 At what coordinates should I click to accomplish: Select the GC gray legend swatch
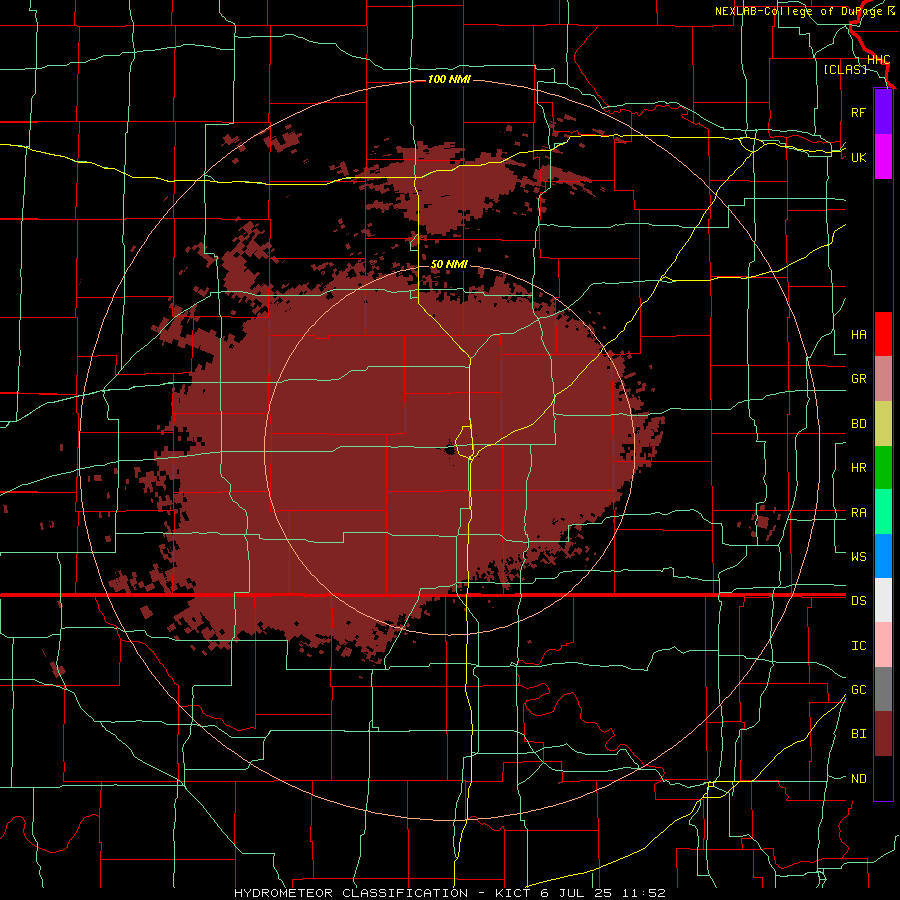pyautogui.click(x=883, y=689)
